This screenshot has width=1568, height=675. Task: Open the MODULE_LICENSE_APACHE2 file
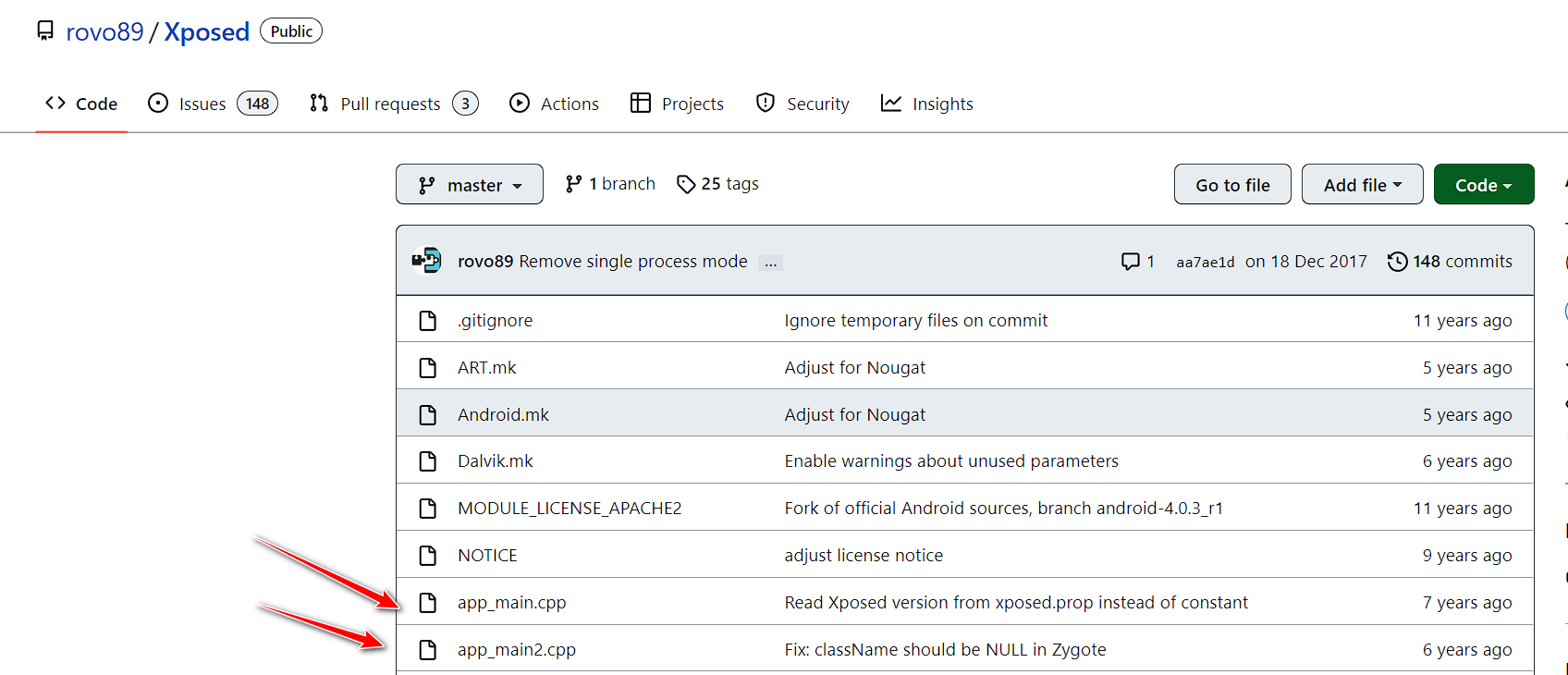pyautogui.click(x=570, y=509)
